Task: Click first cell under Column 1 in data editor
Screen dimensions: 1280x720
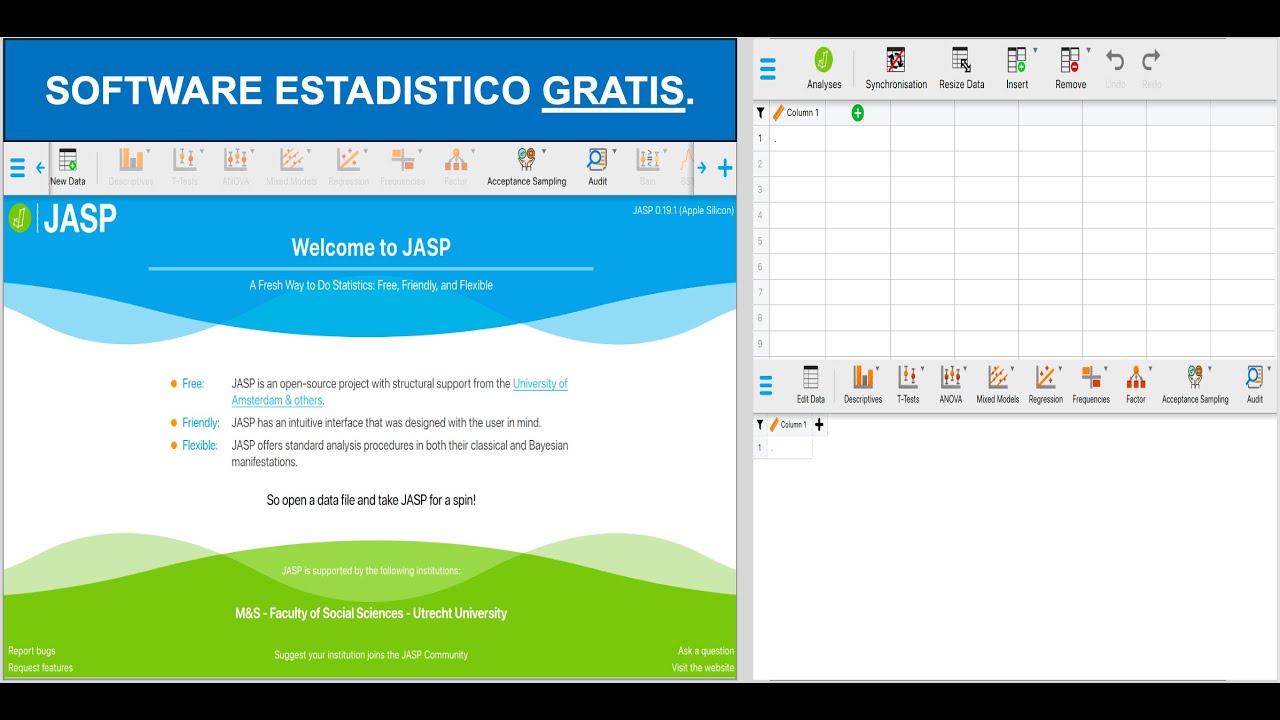Action: click(797, 138)
